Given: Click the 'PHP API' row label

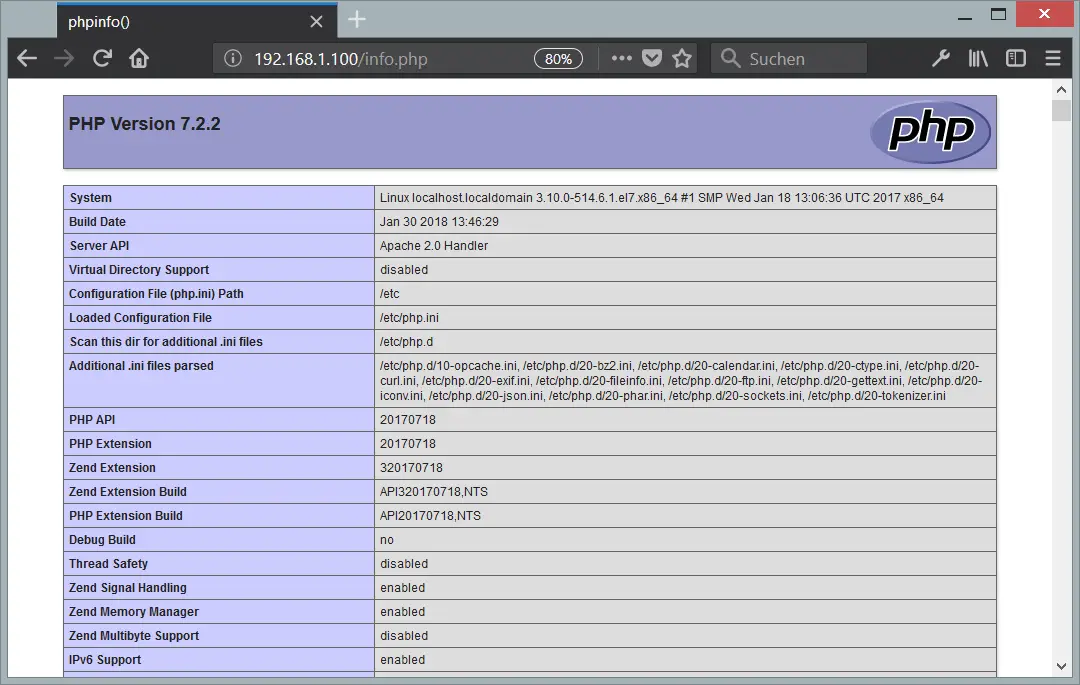Looking at the screenshot, I should coord(92,420).
